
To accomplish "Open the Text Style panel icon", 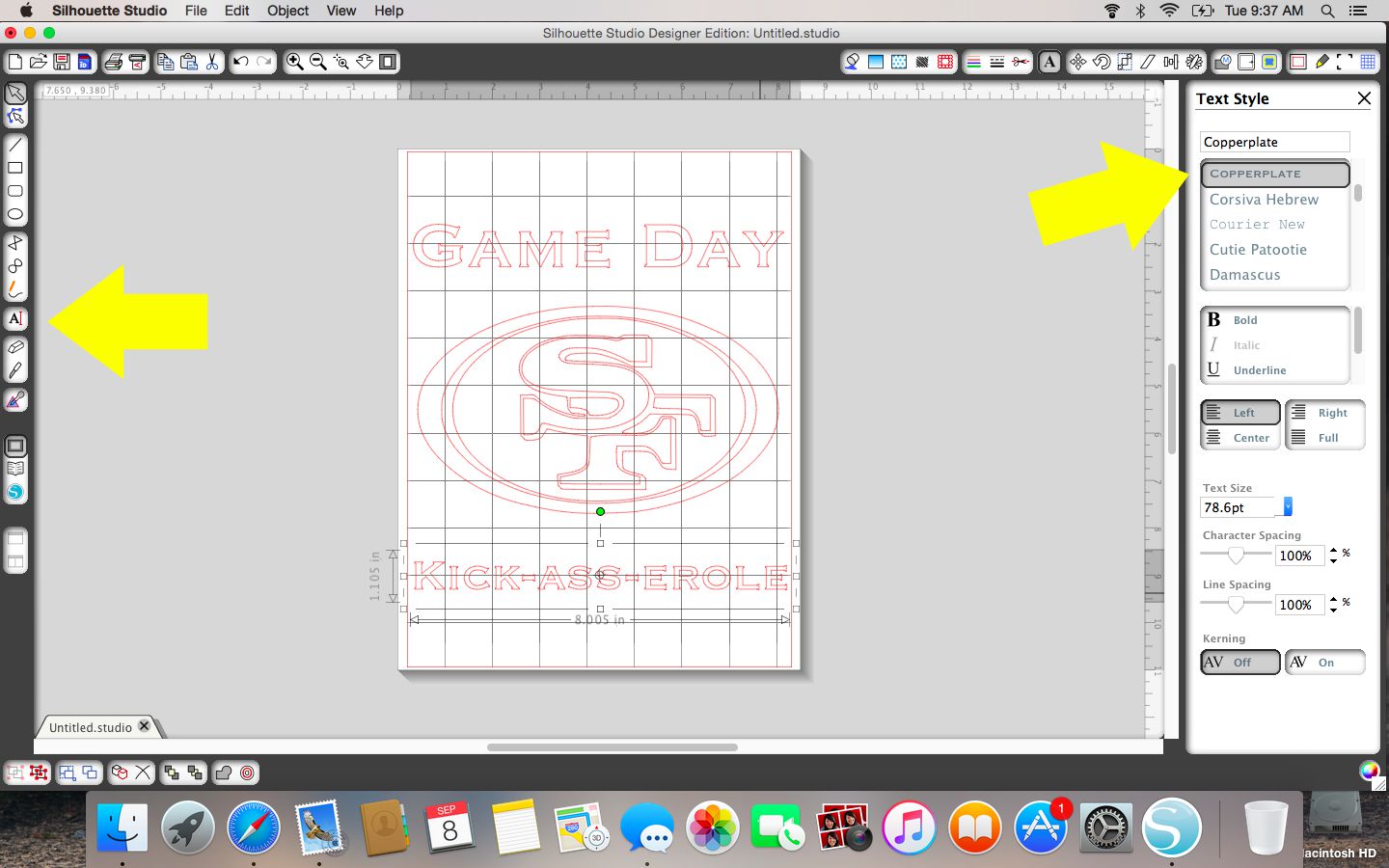I will [1049, 62].
